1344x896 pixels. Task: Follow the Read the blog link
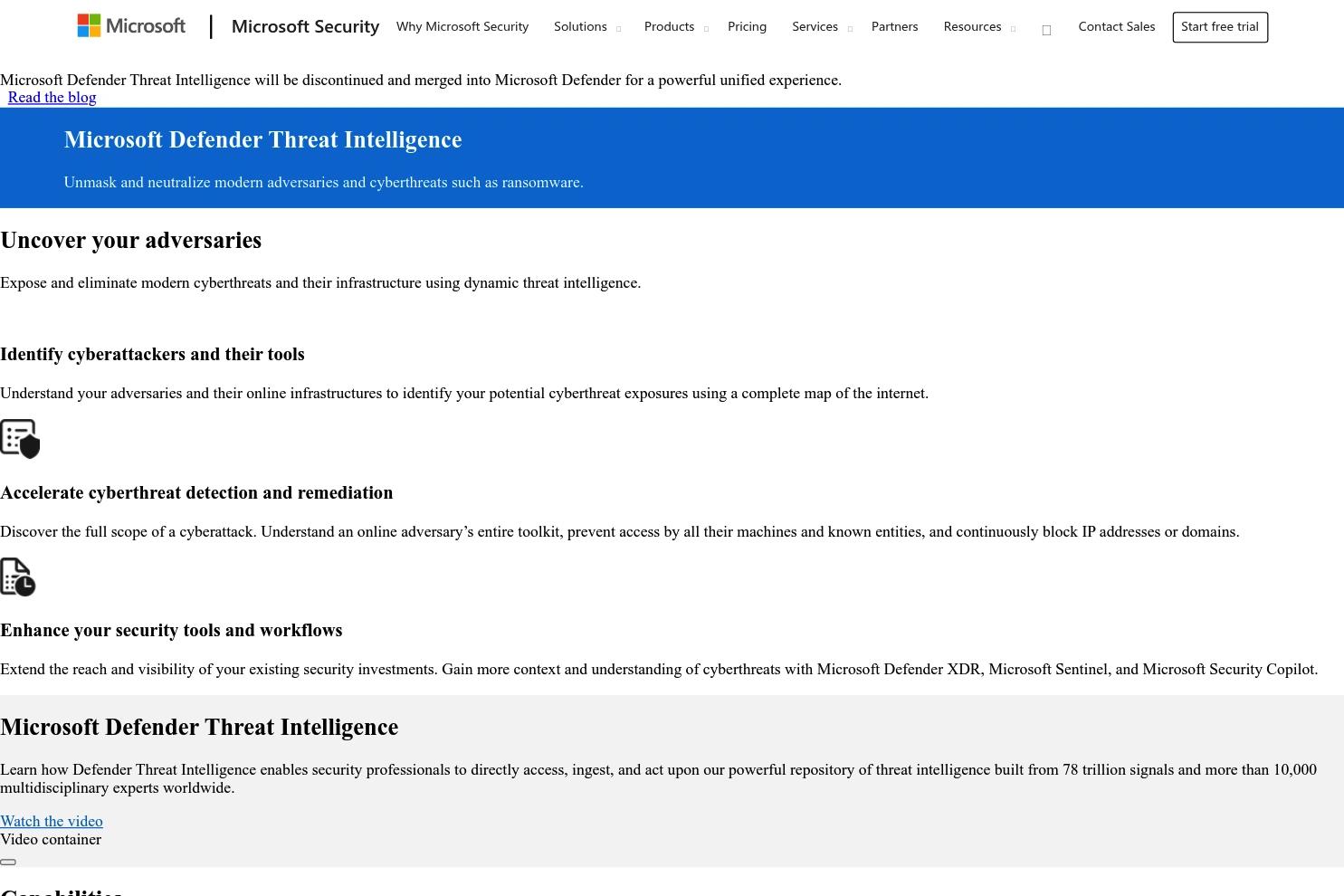click(x=52, y=98)
